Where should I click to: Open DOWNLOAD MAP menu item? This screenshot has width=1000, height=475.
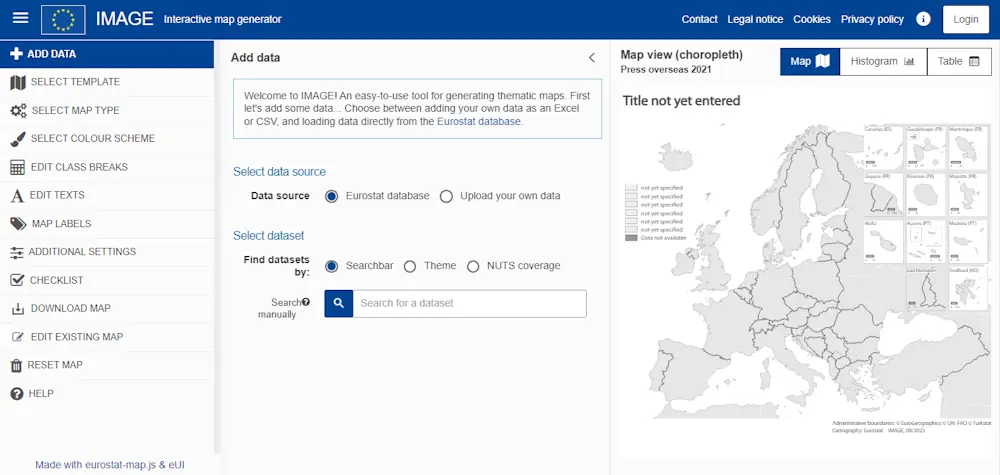pos(107,309)
